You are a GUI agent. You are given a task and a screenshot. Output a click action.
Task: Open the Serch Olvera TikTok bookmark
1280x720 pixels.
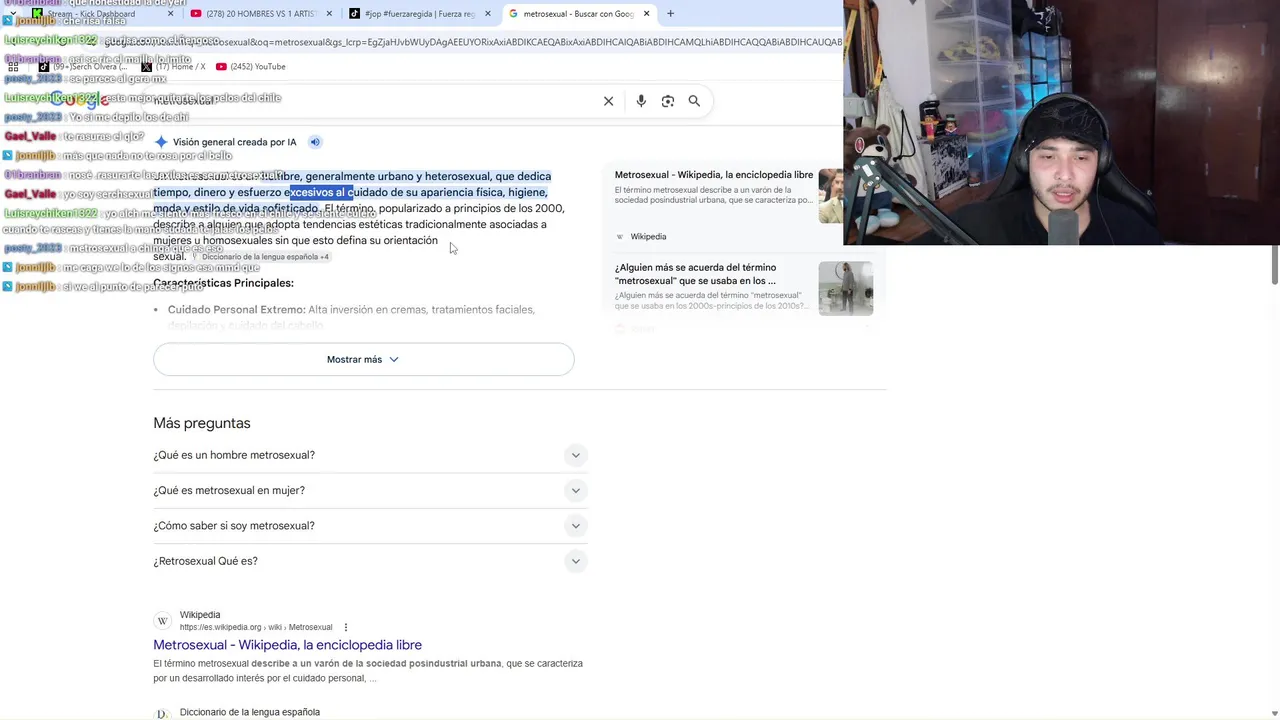tap(83, 67)
